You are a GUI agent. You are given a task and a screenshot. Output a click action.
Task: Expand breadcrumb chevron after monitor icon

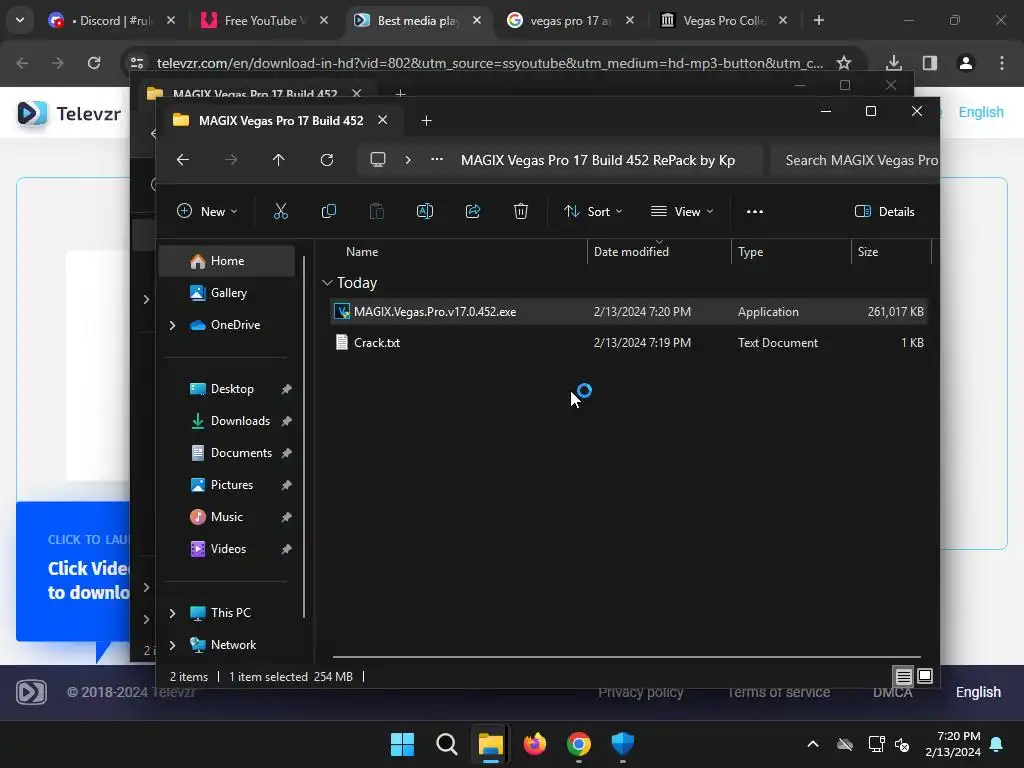tap(408, 160)
